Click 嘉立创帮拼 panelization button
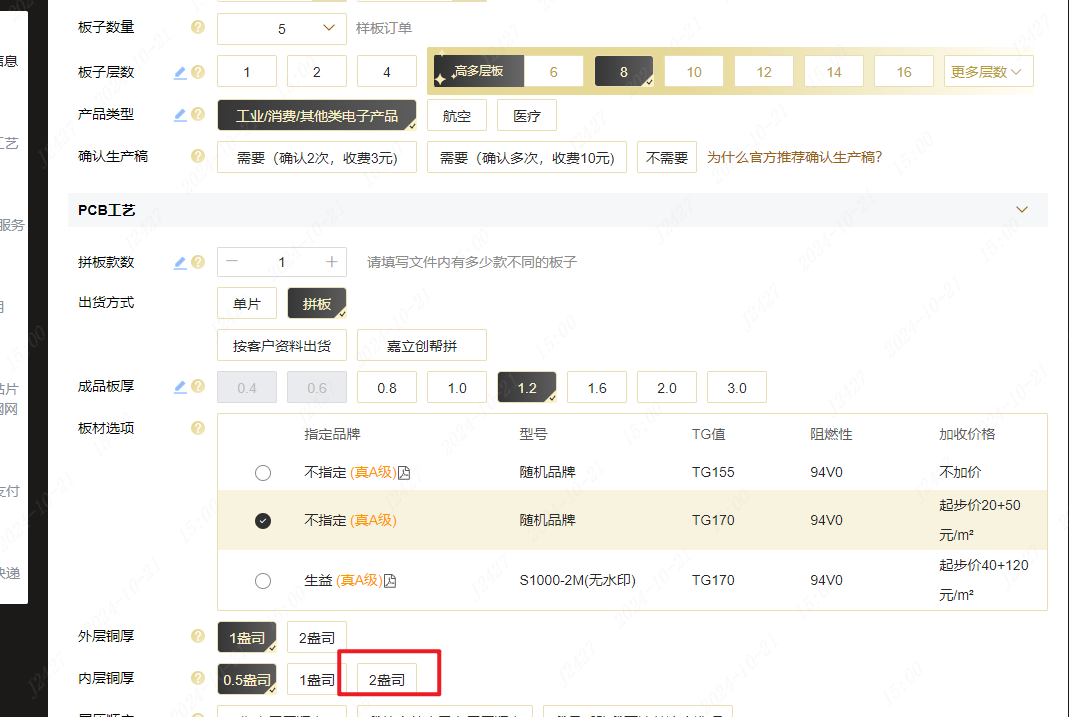Viewport: 1069px width, 717px height. (421, 346)
